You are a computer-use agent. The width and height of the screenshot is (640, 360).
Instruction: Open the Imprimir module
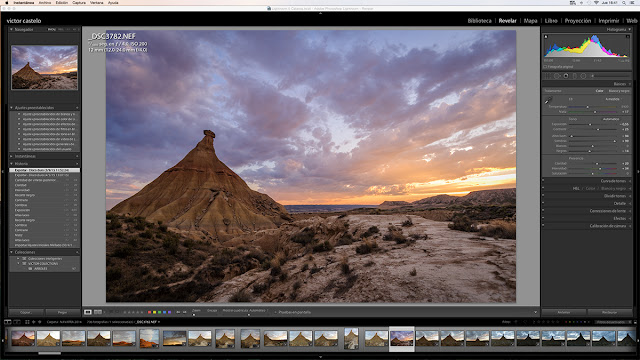coord(609,21)
